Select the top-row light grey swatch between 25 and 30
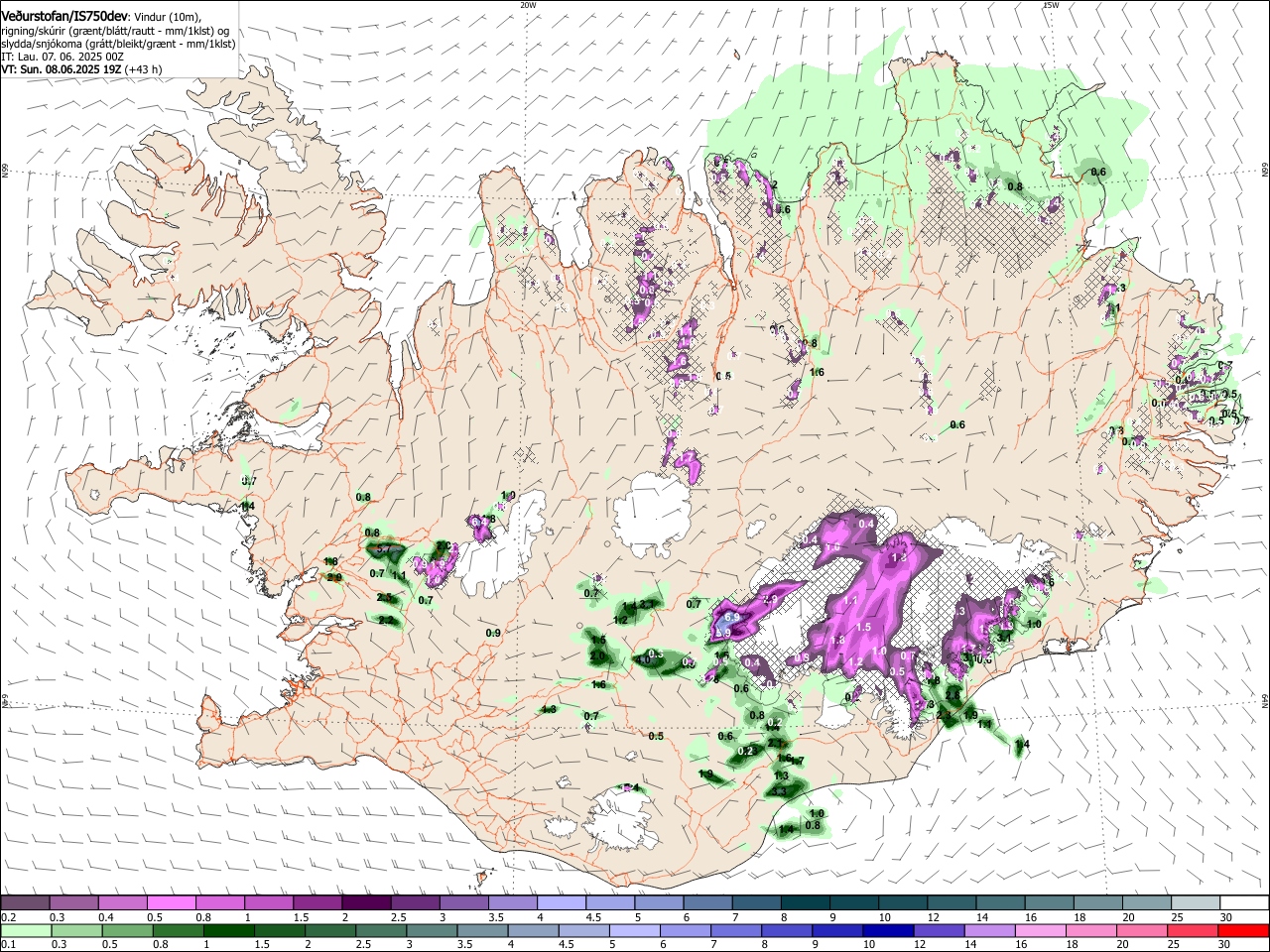The width and height of the screenshot is (1270, 952). tap(1197, 902)
